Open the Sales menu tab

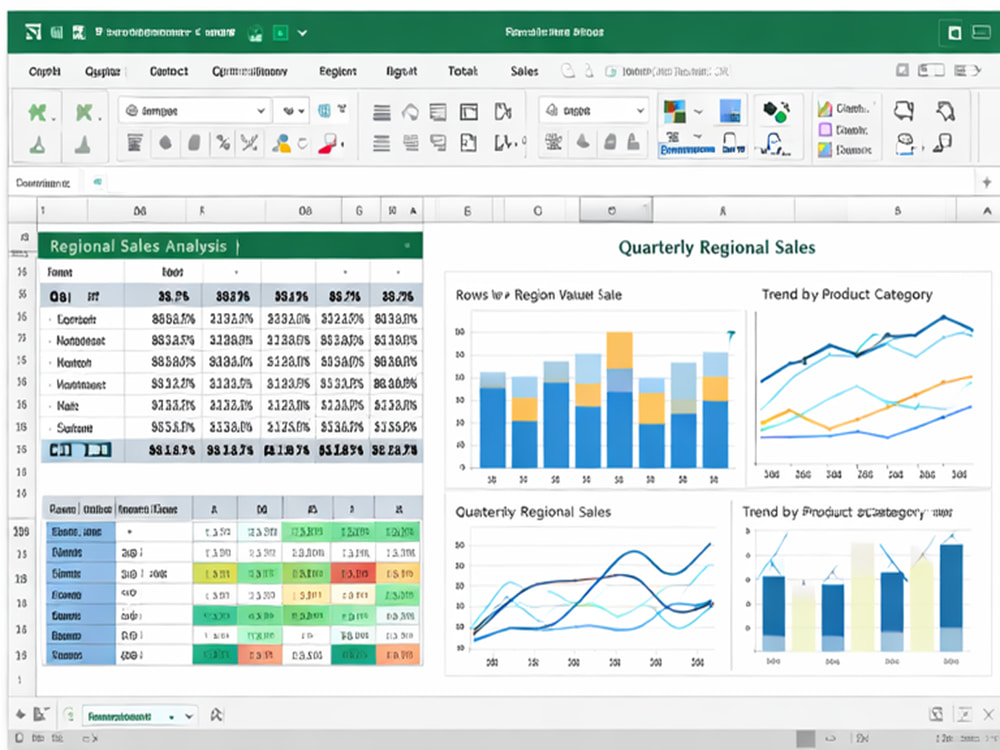click(x=524, y=71)
